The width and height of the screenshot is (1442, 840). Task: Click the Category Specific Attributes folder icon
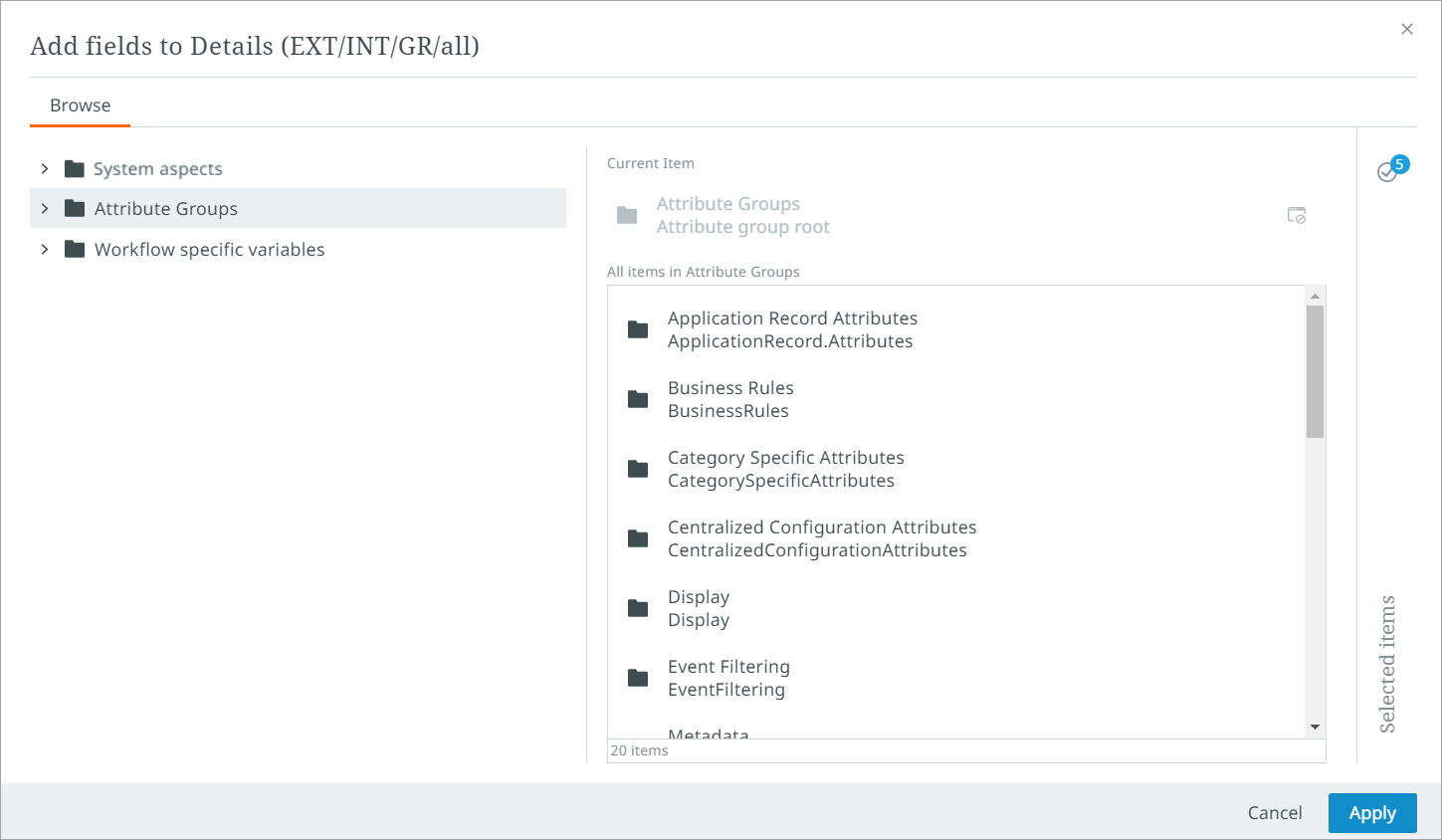tap(638, 469)
